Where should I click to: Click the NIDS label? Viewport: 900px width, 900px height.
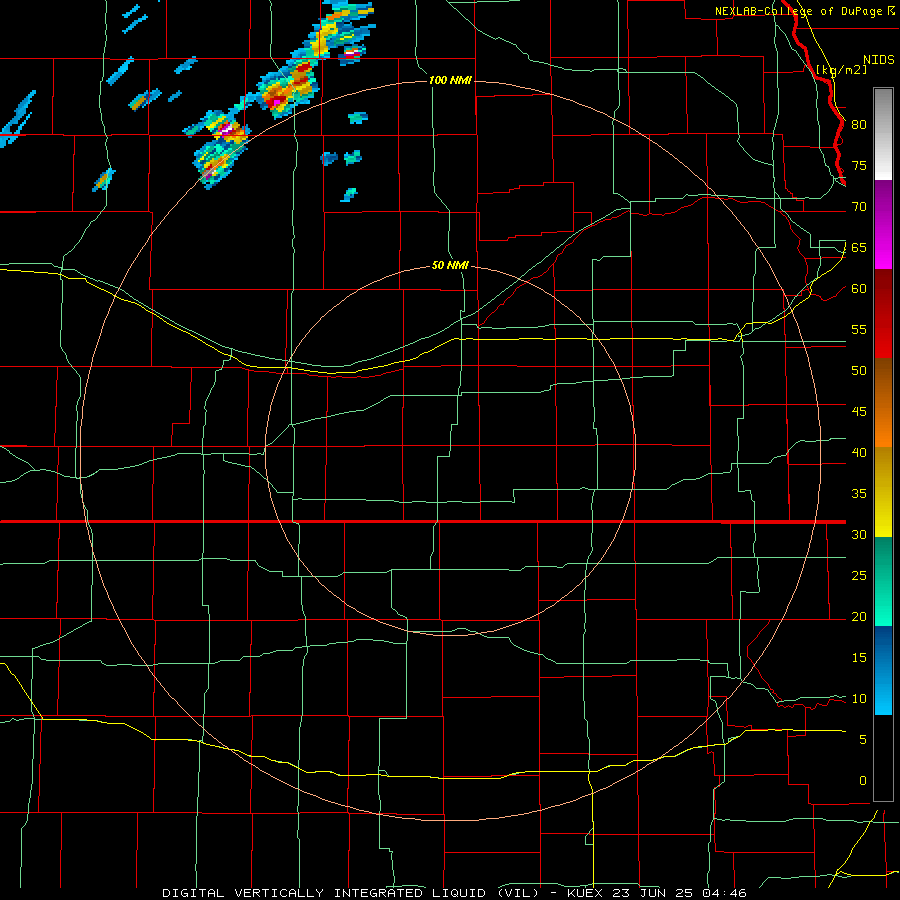[878, 60]
